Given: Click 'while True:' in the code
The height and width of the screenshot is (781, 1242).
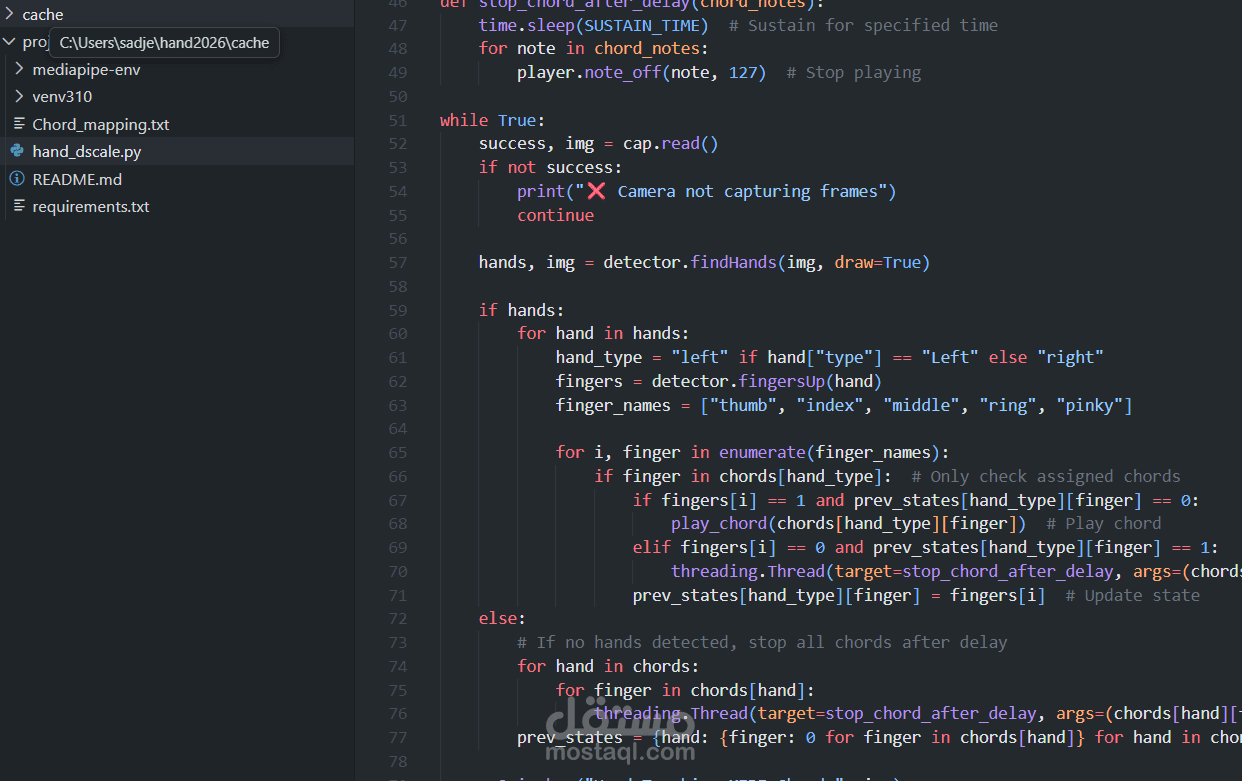Looking at the screenshot, I should click(493, 120).
